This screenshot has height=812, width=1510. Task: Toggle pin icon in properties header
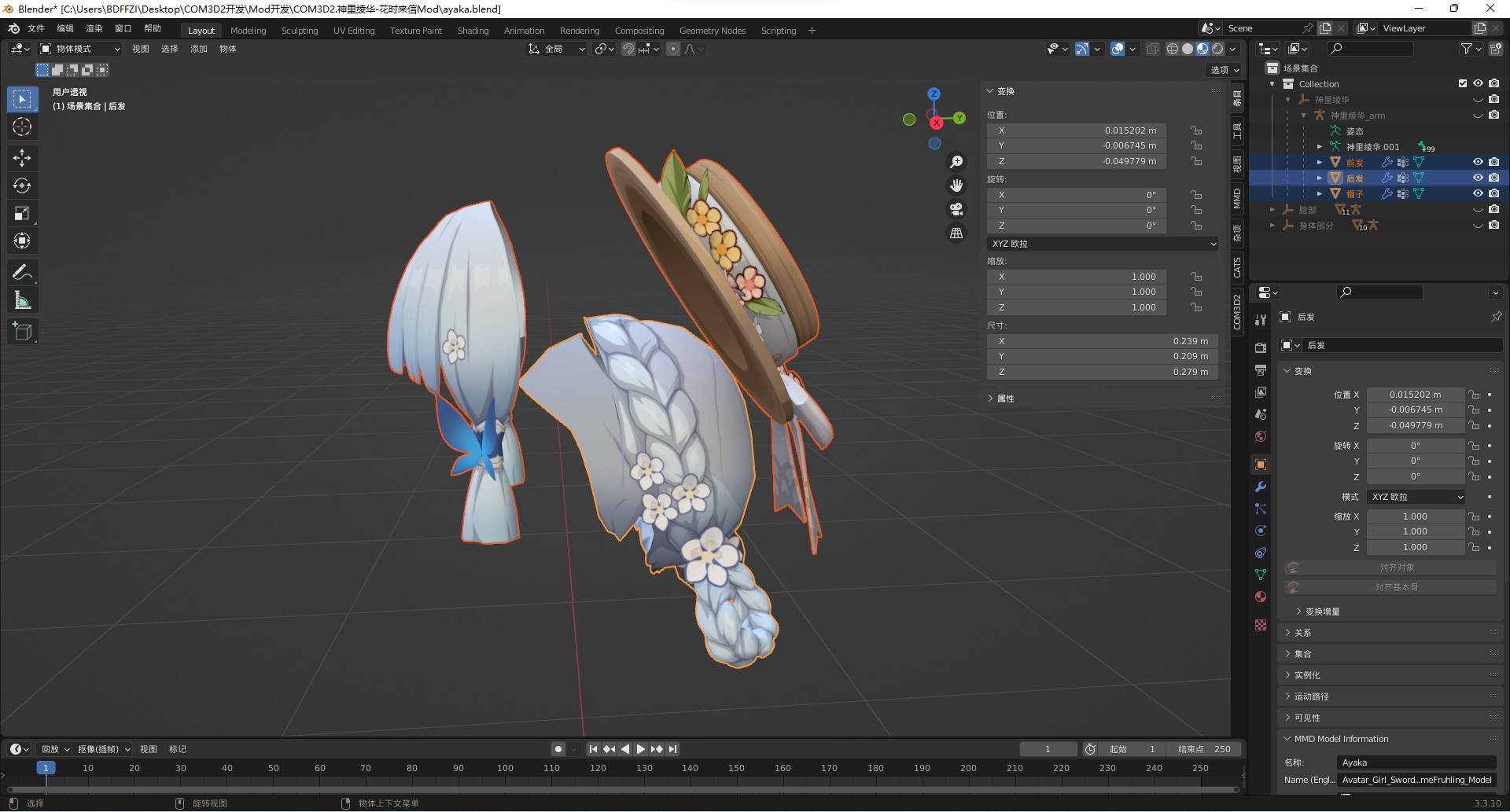[x=1496, y=317]
